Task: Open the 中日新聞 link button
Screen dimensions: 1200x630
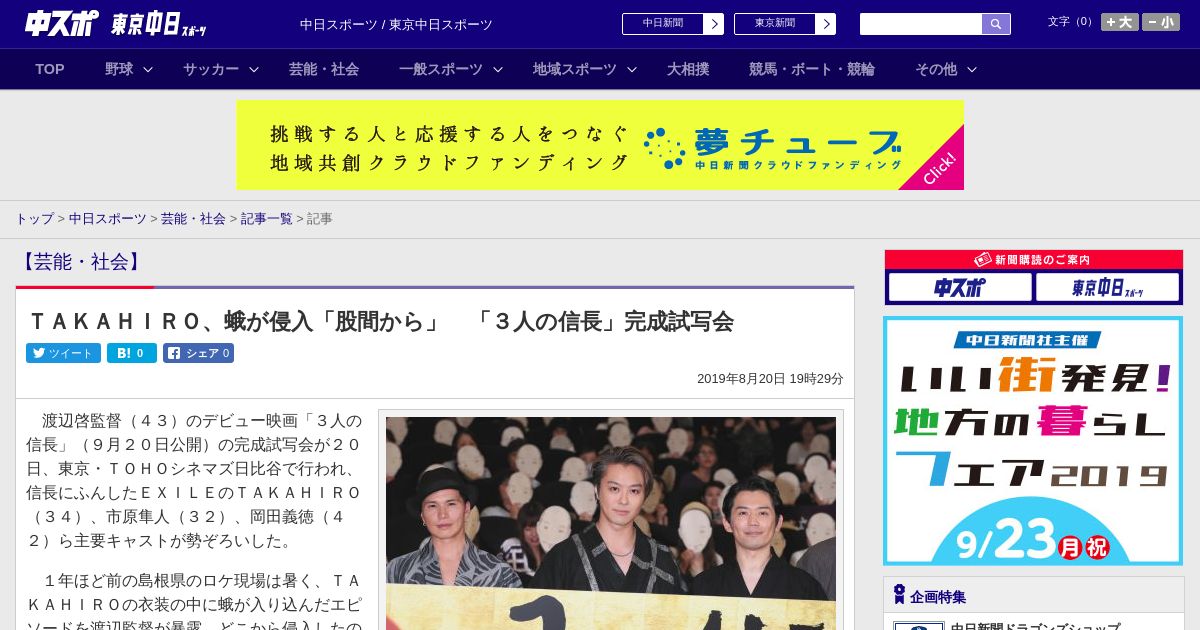Action: pos(663,24)
